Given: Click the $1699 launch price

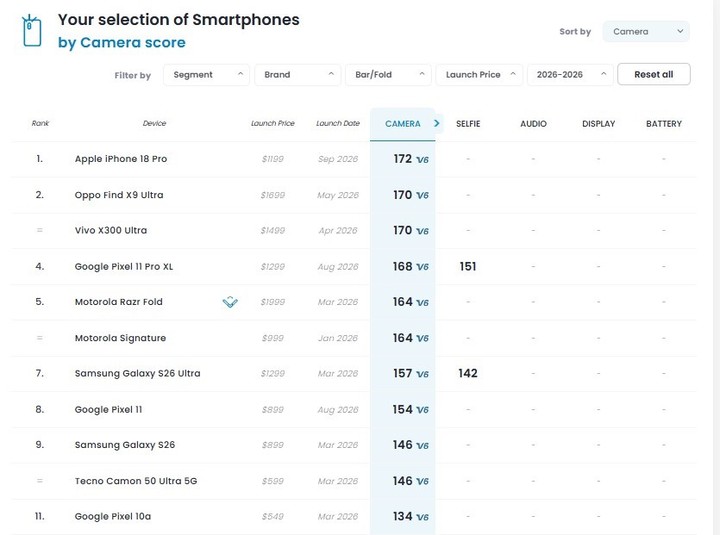Looking at the screenshot, I should point(273,195).
